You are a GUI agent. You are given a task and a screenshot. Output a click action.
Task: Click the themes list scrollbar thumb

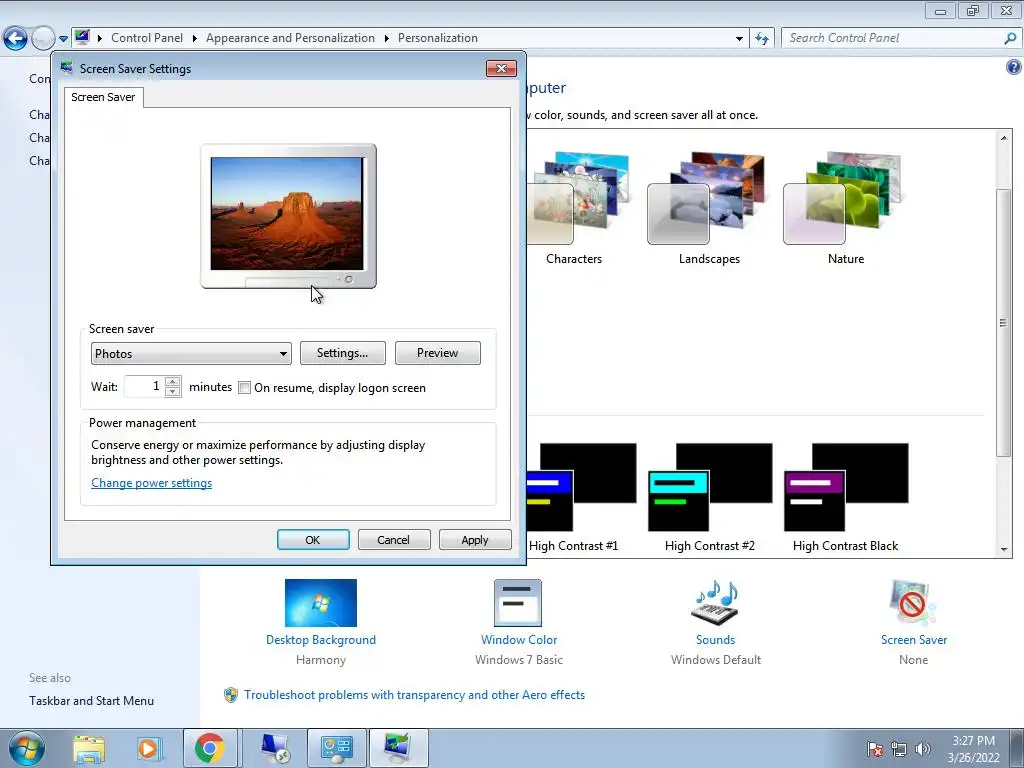pyautogui.click(x=1004, y=323)
